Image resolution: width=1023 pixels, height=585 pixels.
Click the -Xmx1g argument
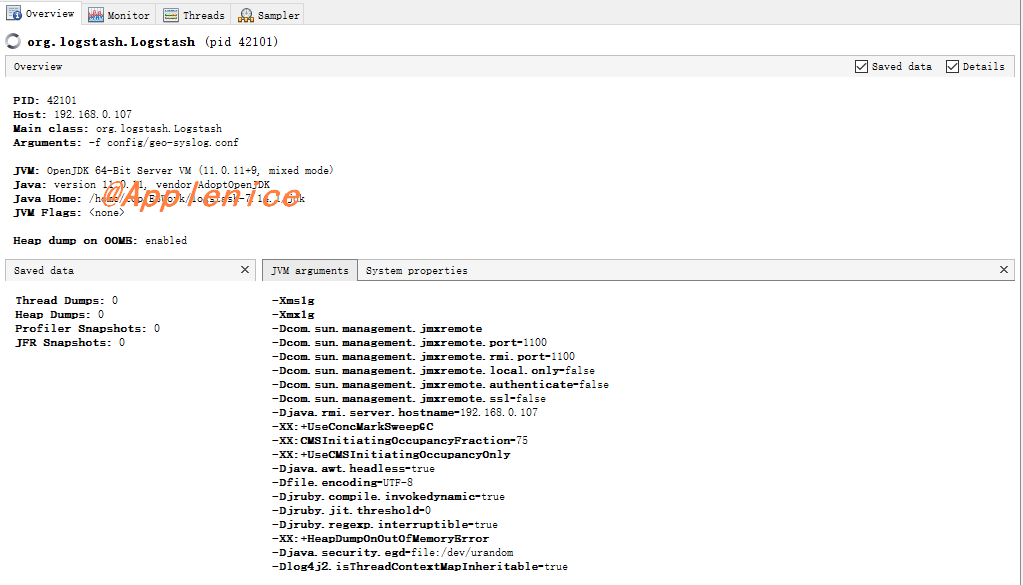coord(293,314)
